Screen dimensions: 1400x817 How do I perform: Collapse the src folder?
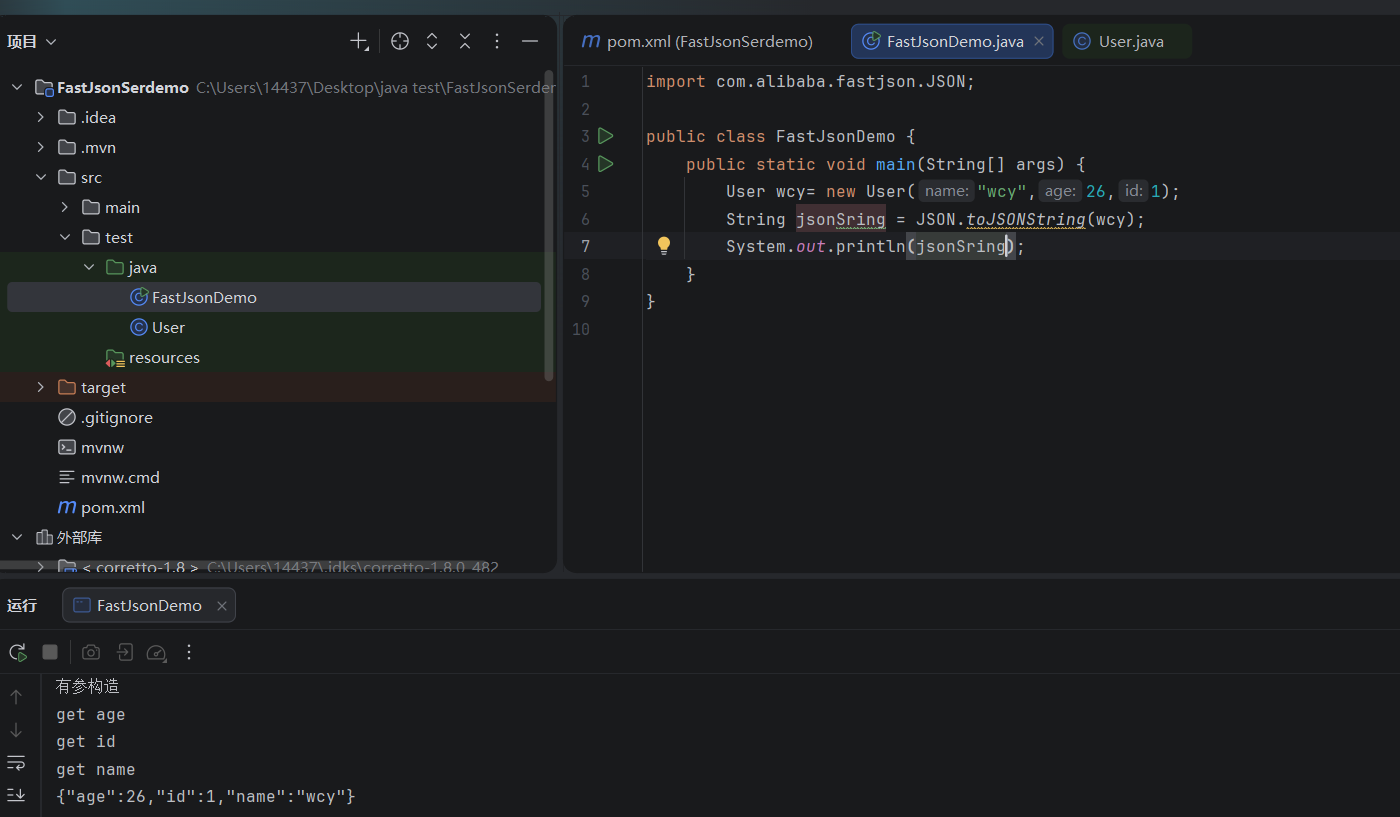(x=40, y=177)
